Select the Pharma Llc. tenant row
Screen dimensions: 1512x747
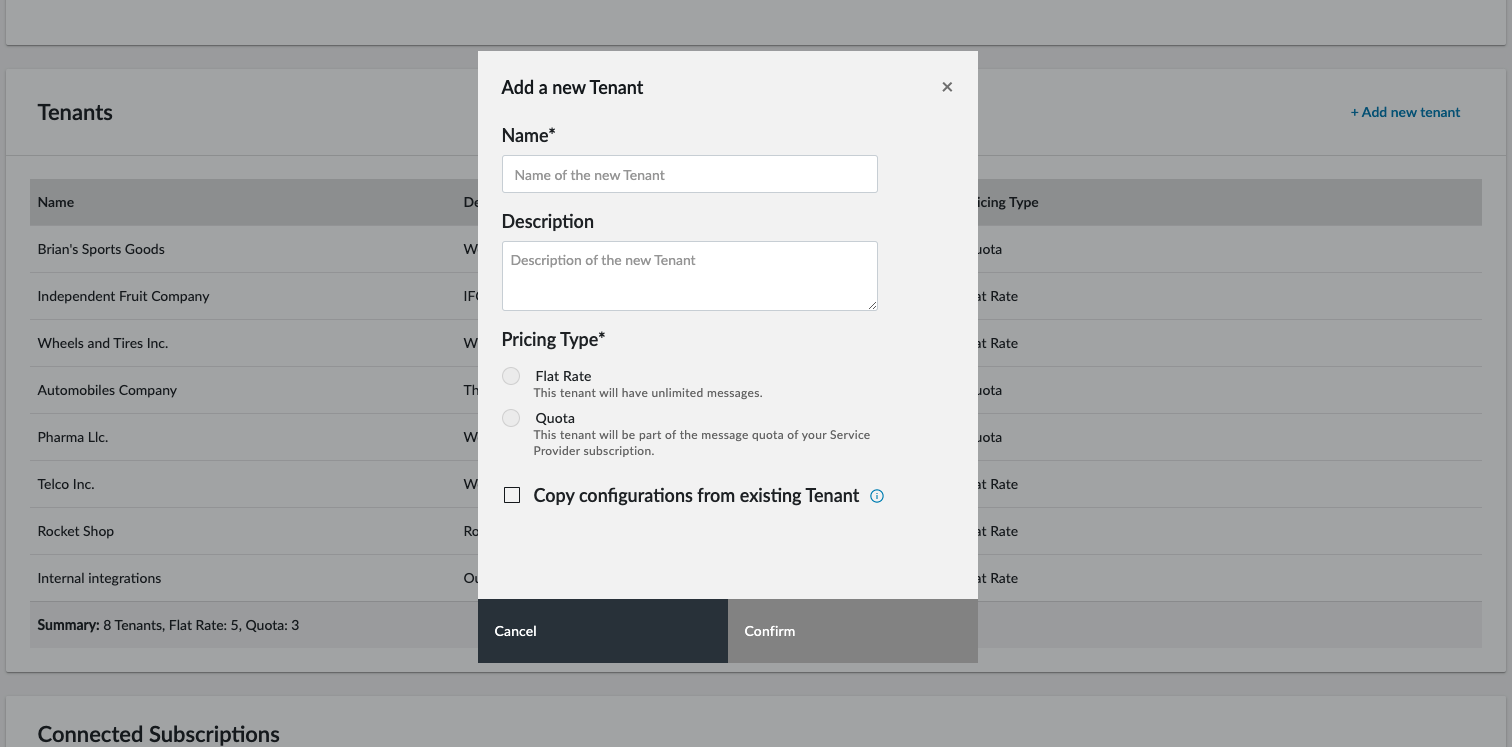click(755, 437)
